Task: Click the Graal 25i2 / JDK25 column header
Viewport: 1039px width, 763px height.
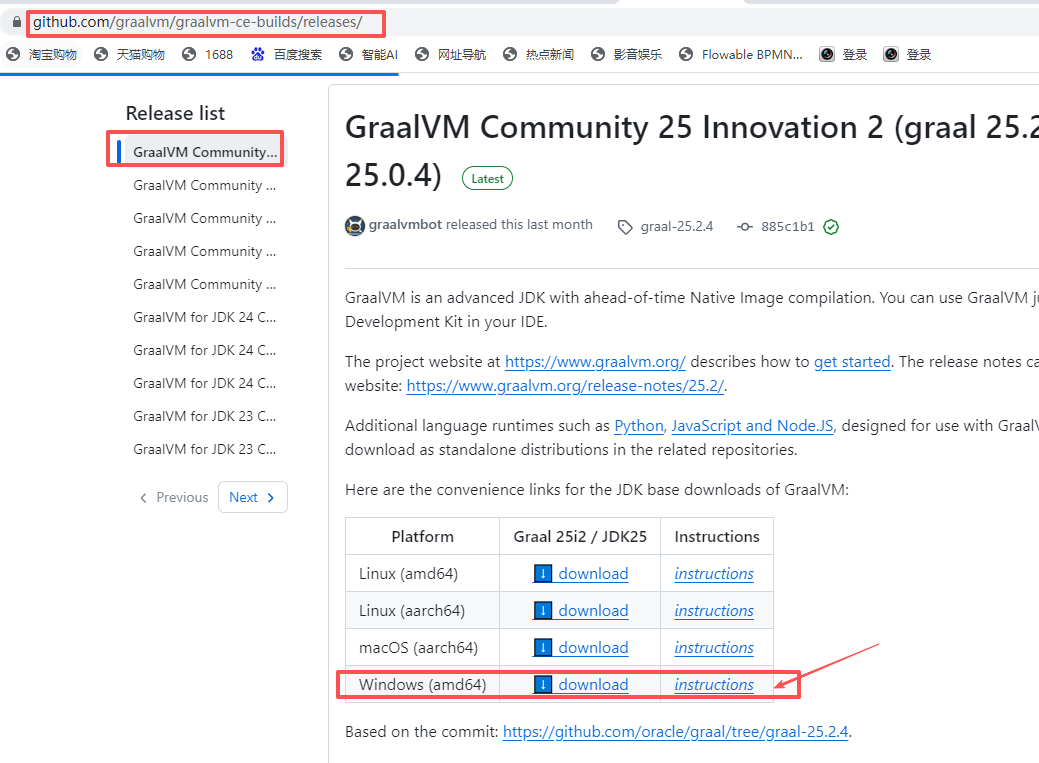Action: click(580, 536)
